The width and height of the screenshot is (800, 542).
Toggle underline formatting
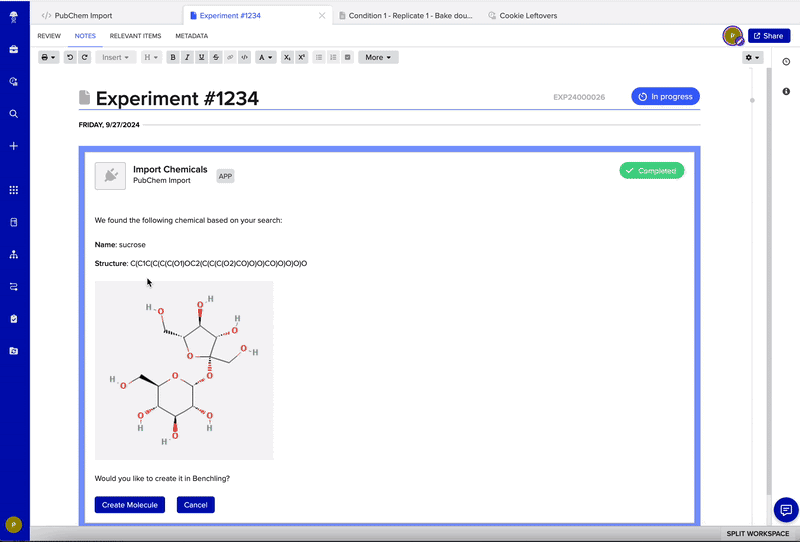tap(202, 57)
